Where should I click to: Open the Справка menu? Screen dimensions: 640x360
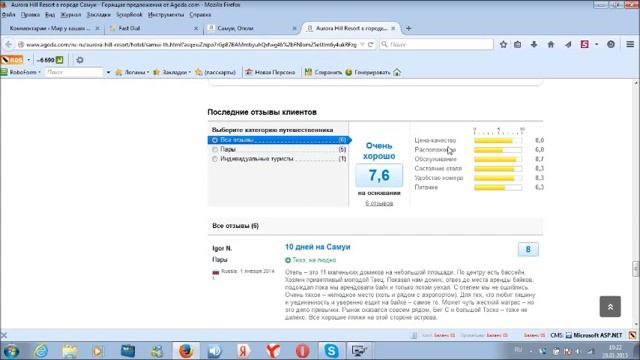coord(200,15)
